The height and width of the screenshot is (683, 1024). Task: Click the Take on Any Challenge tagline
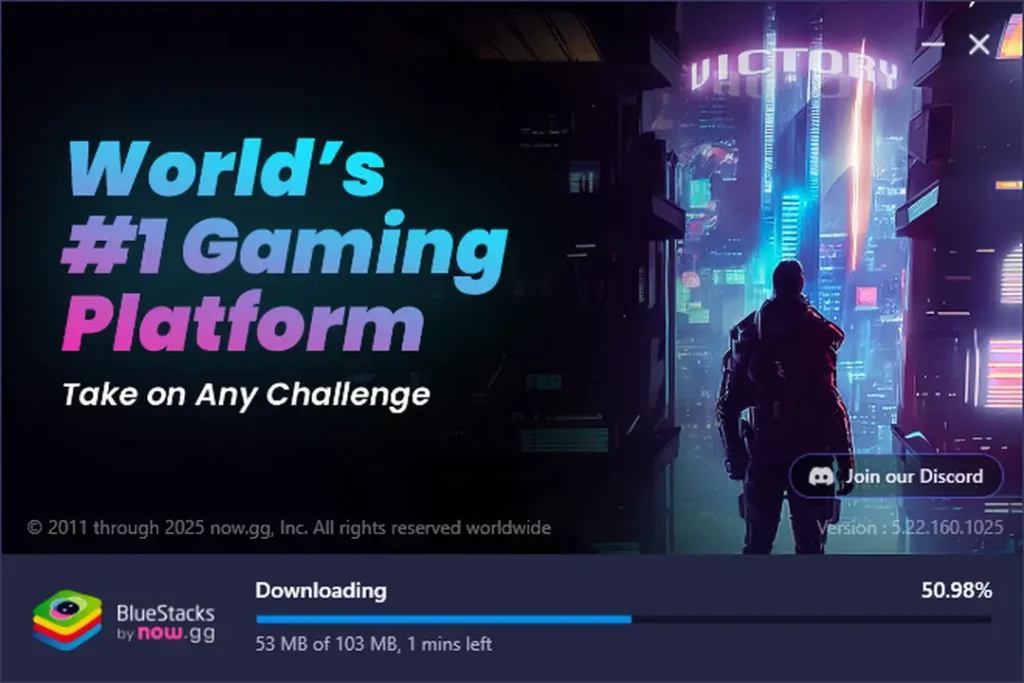(246, 394)
